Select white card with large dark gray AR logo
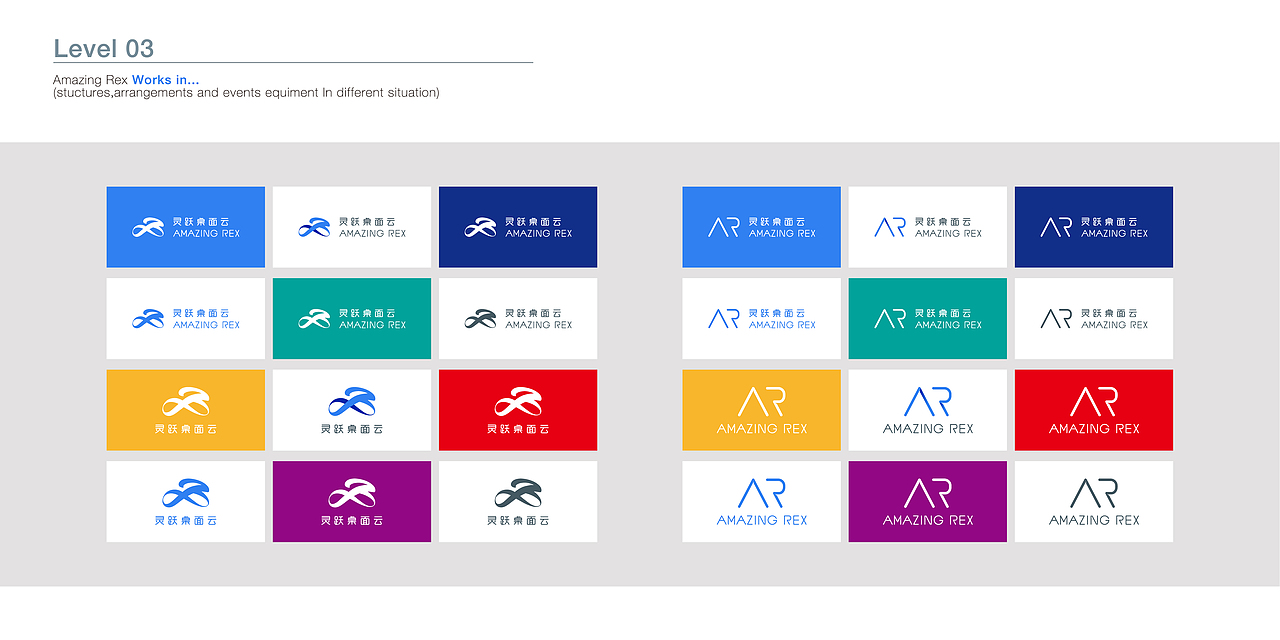Screen dimensions: 1280x640 coord(1094,501)
